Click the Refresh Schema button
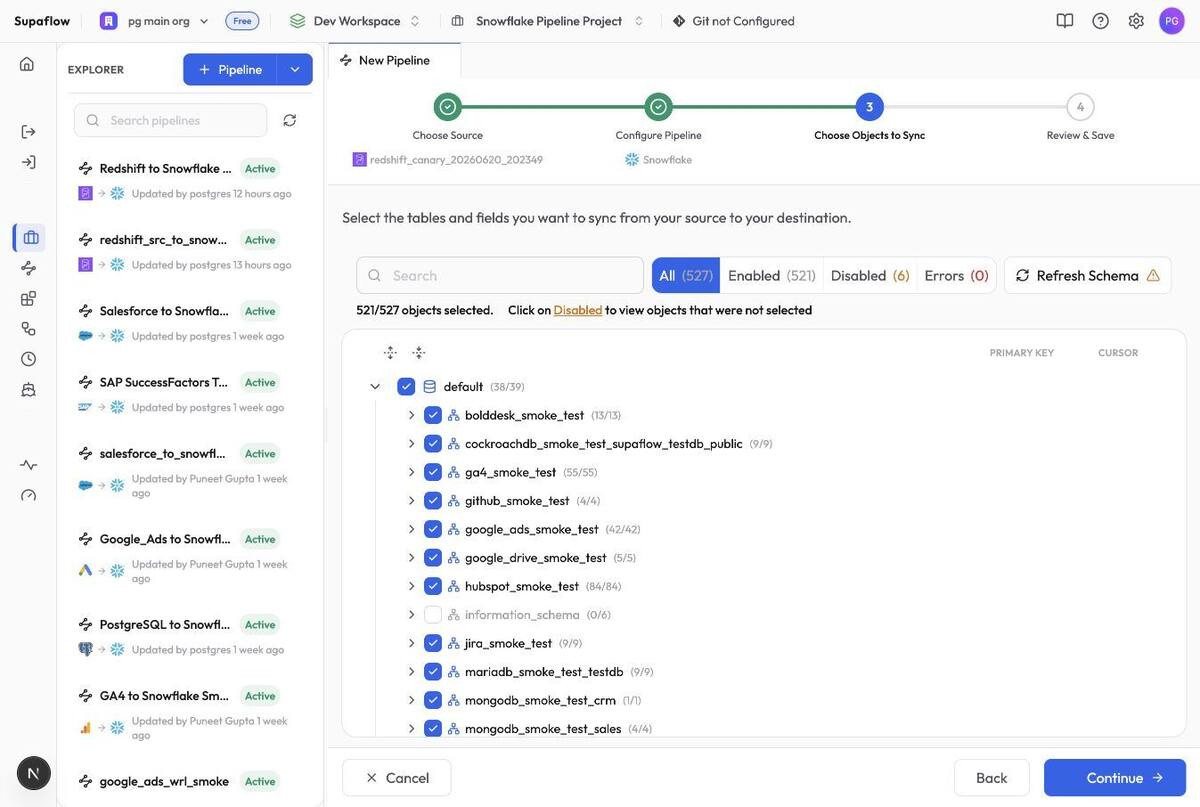 [1088, 275]
